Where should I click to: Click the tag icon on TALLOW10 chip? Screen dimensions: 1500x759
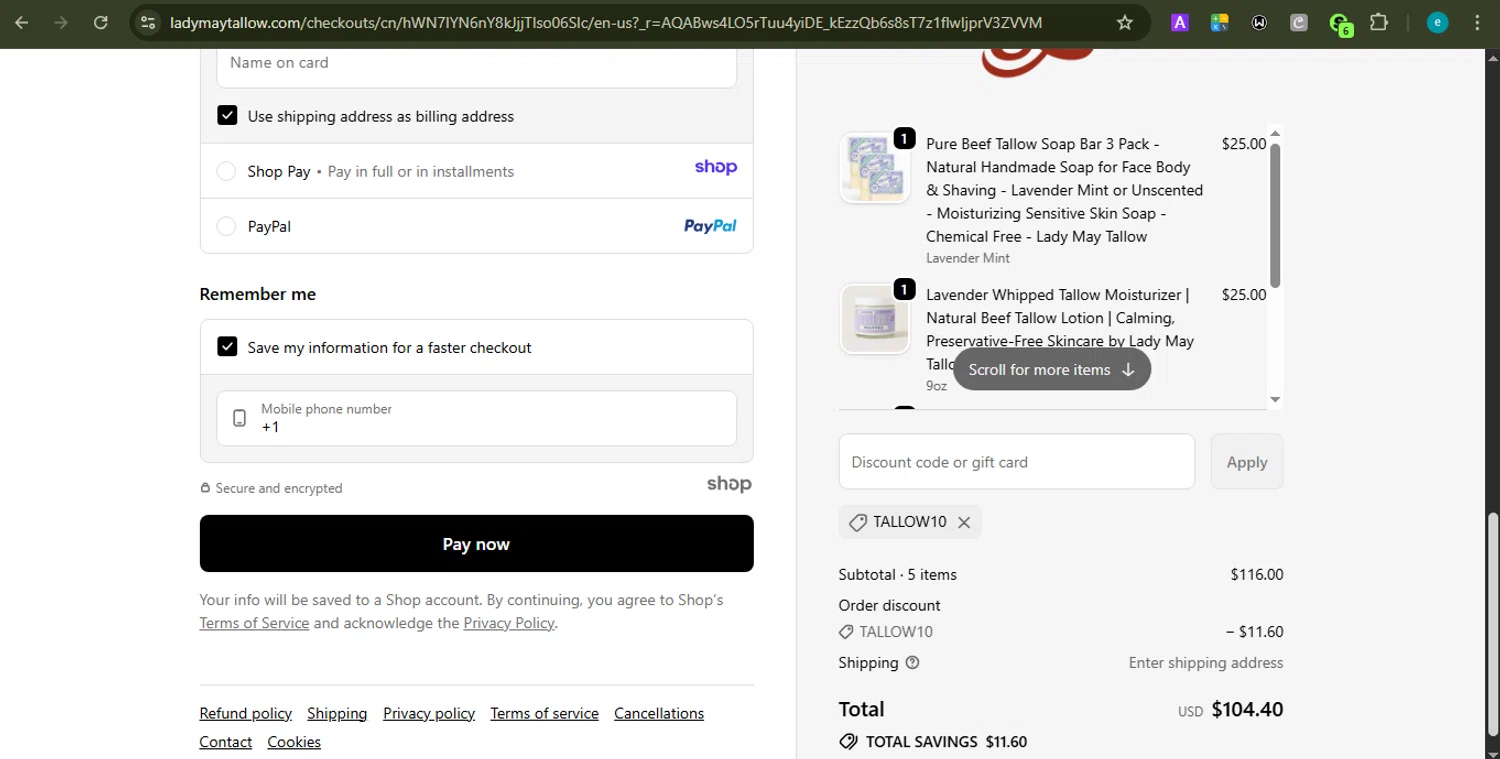(x=857, y=522)
